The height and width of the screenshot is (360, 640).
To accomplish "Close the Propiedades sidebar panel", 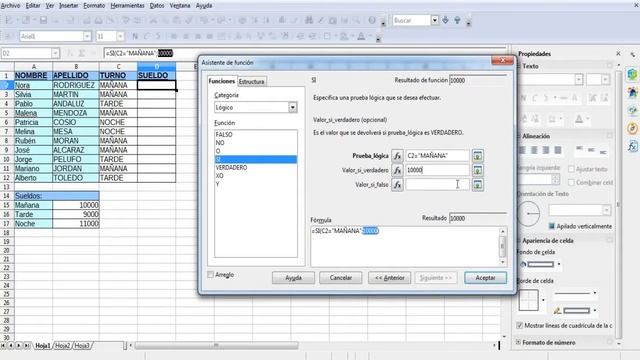I will (618, 53).
